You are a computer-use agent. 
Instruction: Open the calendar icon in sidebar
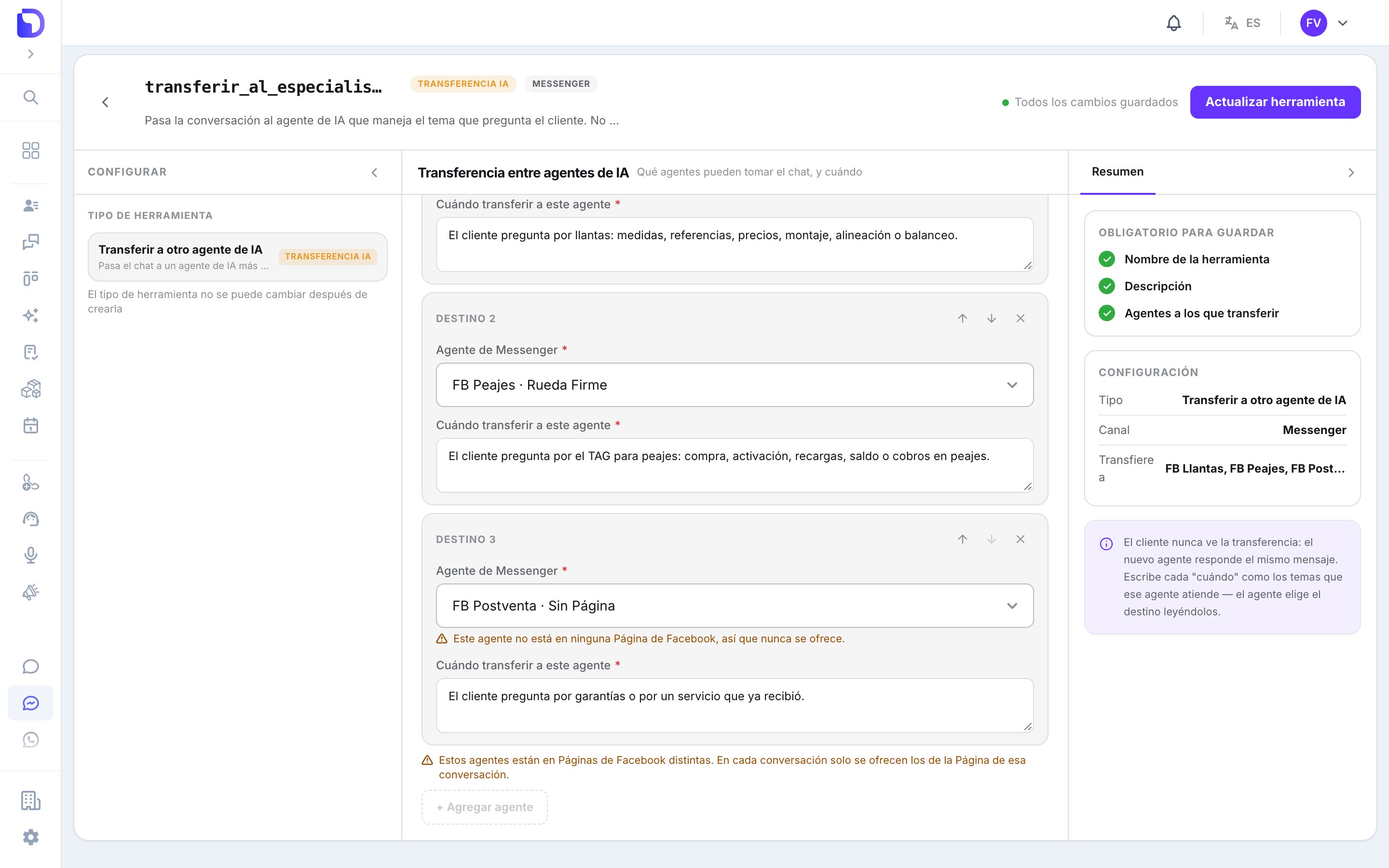point(30,425)
